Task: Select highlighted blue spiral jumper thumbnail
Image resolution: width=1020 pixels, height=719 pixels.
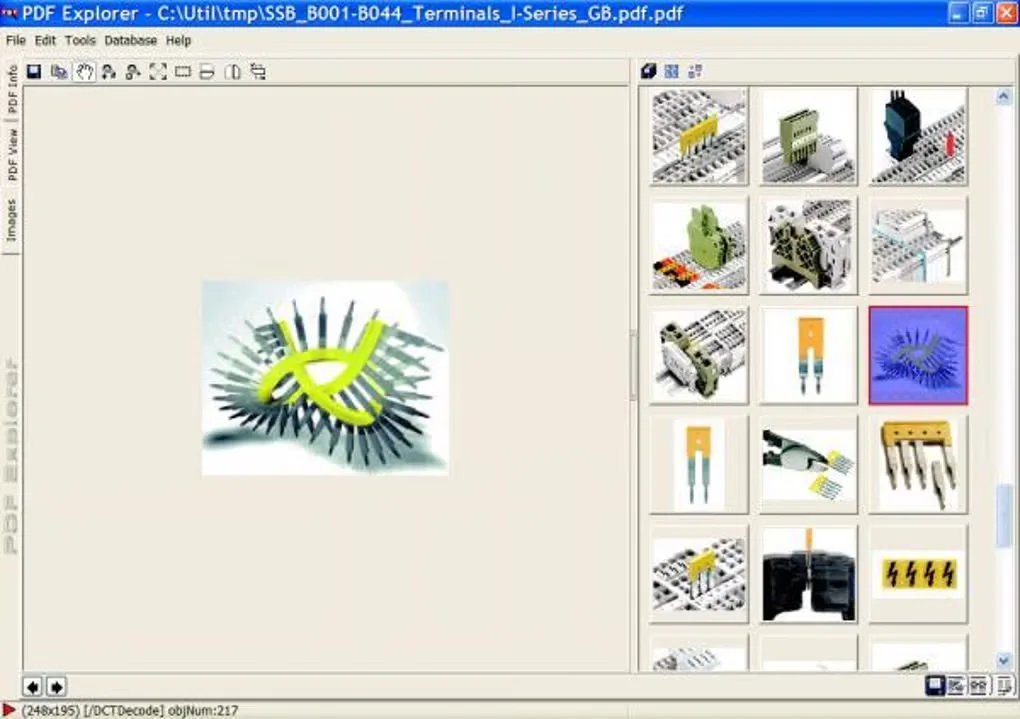Action: [x=918, y=355]
